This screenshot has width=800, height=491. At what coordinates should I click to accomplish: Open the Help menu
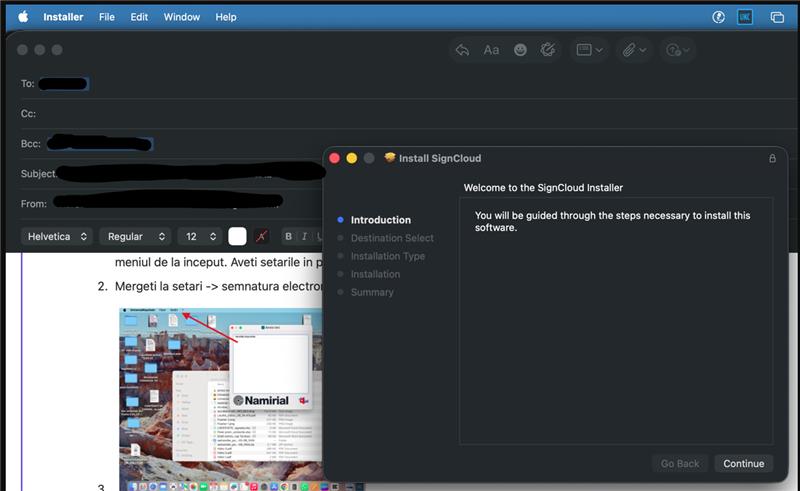226,17
